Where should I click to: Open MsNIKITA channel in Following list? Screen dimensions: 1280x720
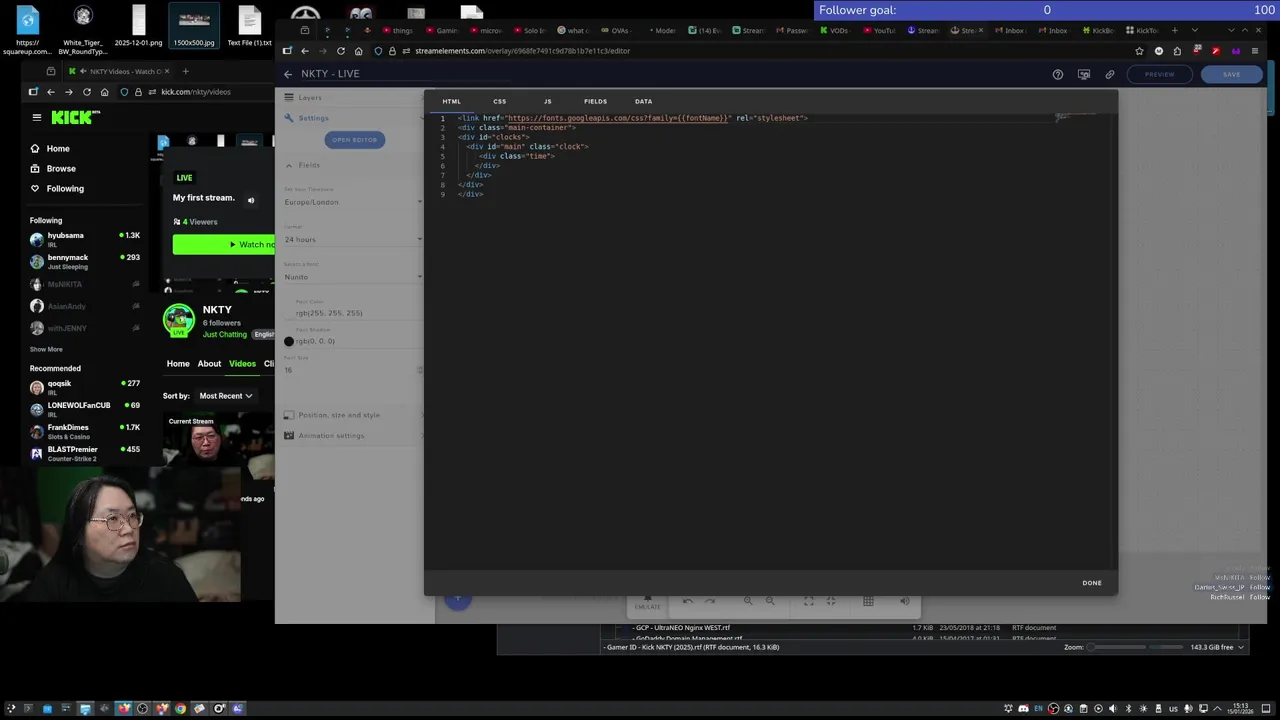(x=85, y=284)
